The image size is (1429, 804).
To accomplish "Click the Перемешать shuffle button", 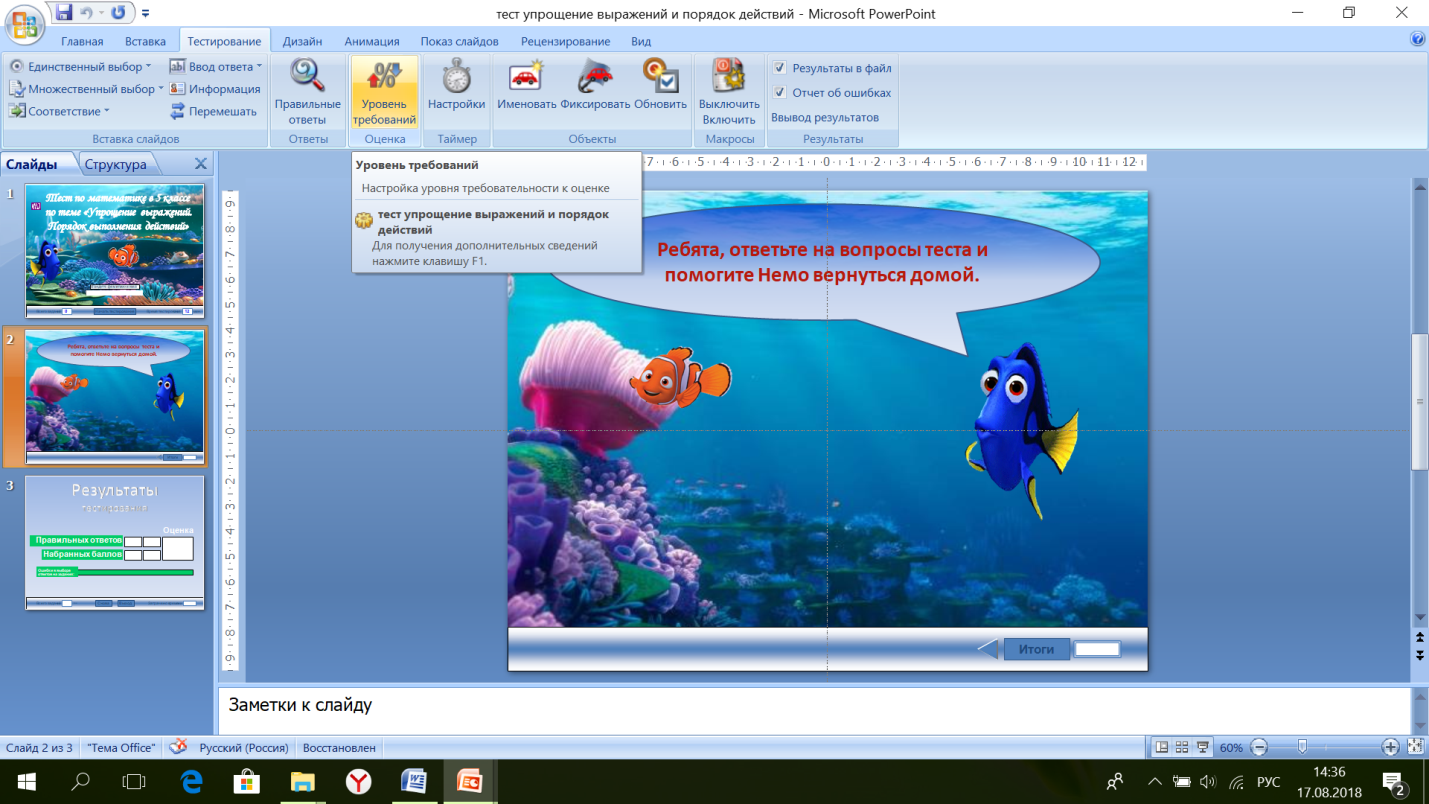I will [x=213, y=111].
